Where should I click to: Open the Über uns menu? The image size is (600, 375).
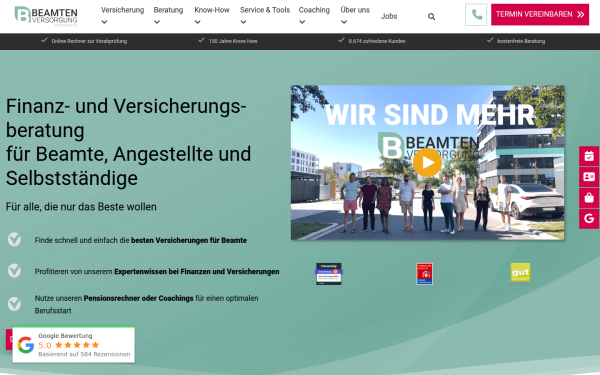tap(355, 10)
